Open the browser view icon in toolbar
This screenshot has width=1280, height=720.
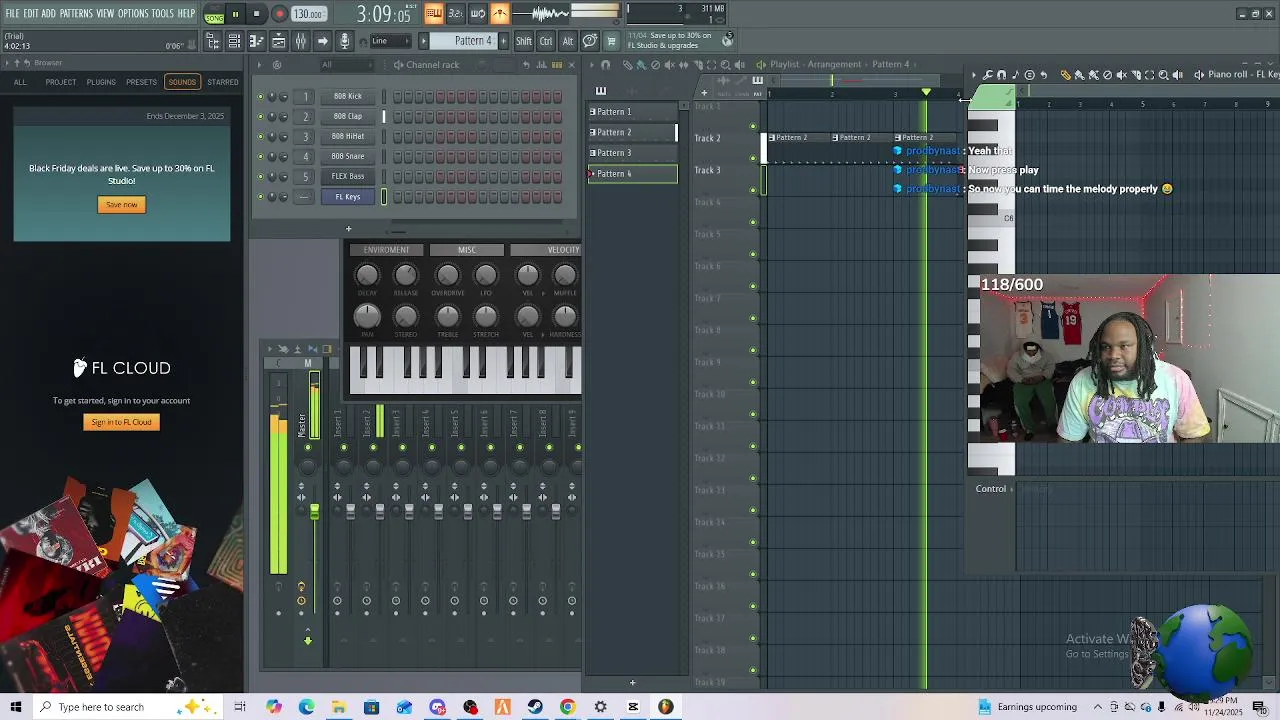click(x=212, y=41)
